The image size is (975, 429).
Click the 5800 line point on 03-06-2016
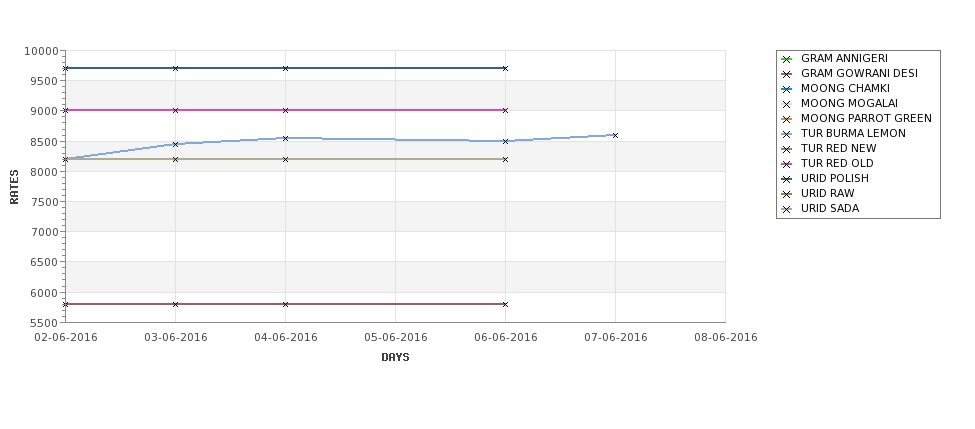175,304
